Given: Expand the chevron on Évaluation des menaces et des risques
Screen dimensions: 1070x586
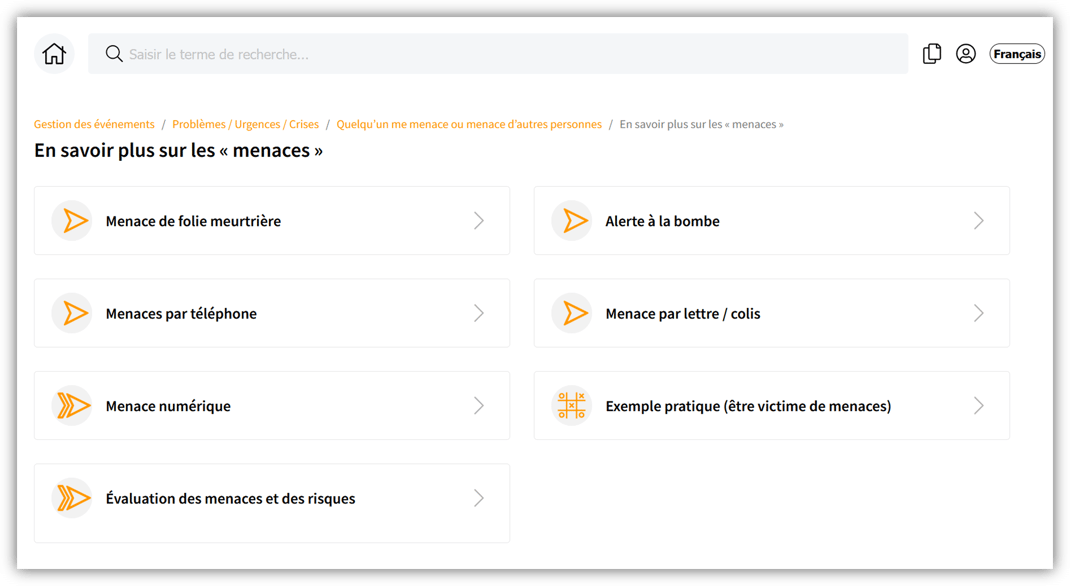Looking at the screenshot, I should pyautogui.click(x=479, y=498).
